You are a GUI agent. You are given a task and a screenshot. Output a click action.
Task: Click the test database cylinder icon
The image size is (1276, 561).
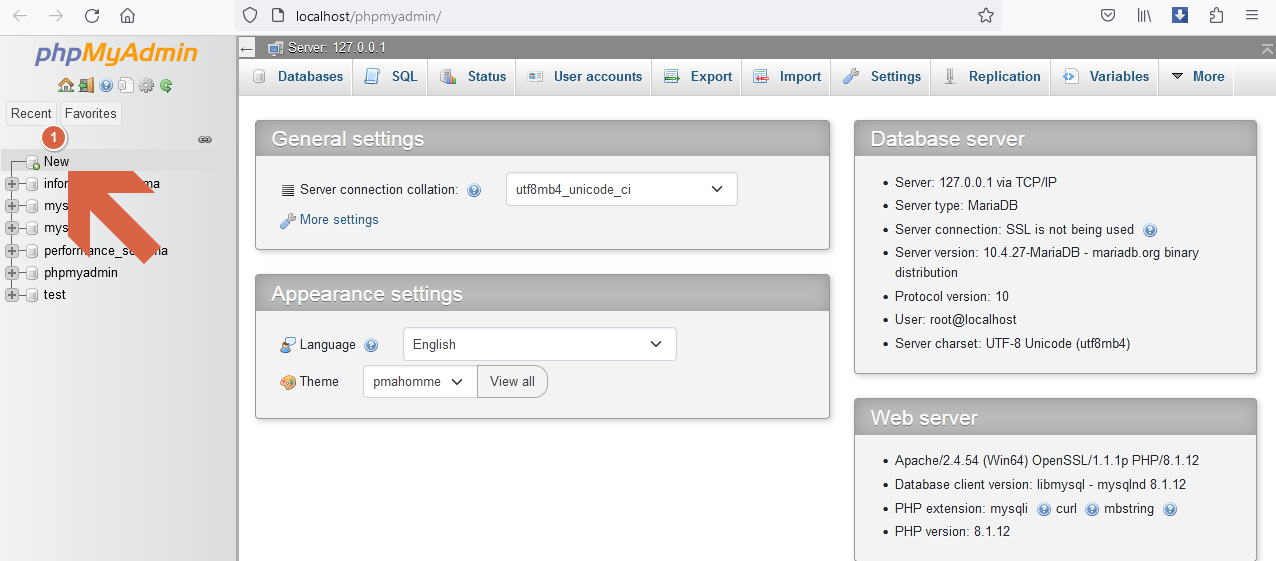(x=32, y=295)
